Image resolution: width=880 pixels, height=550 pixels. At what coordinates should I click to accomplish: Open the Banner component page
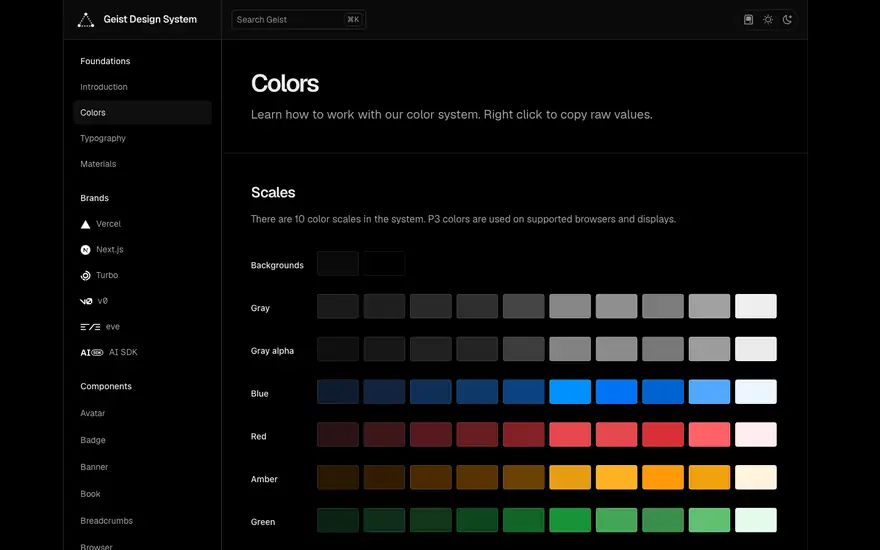(x=94, y=467)
